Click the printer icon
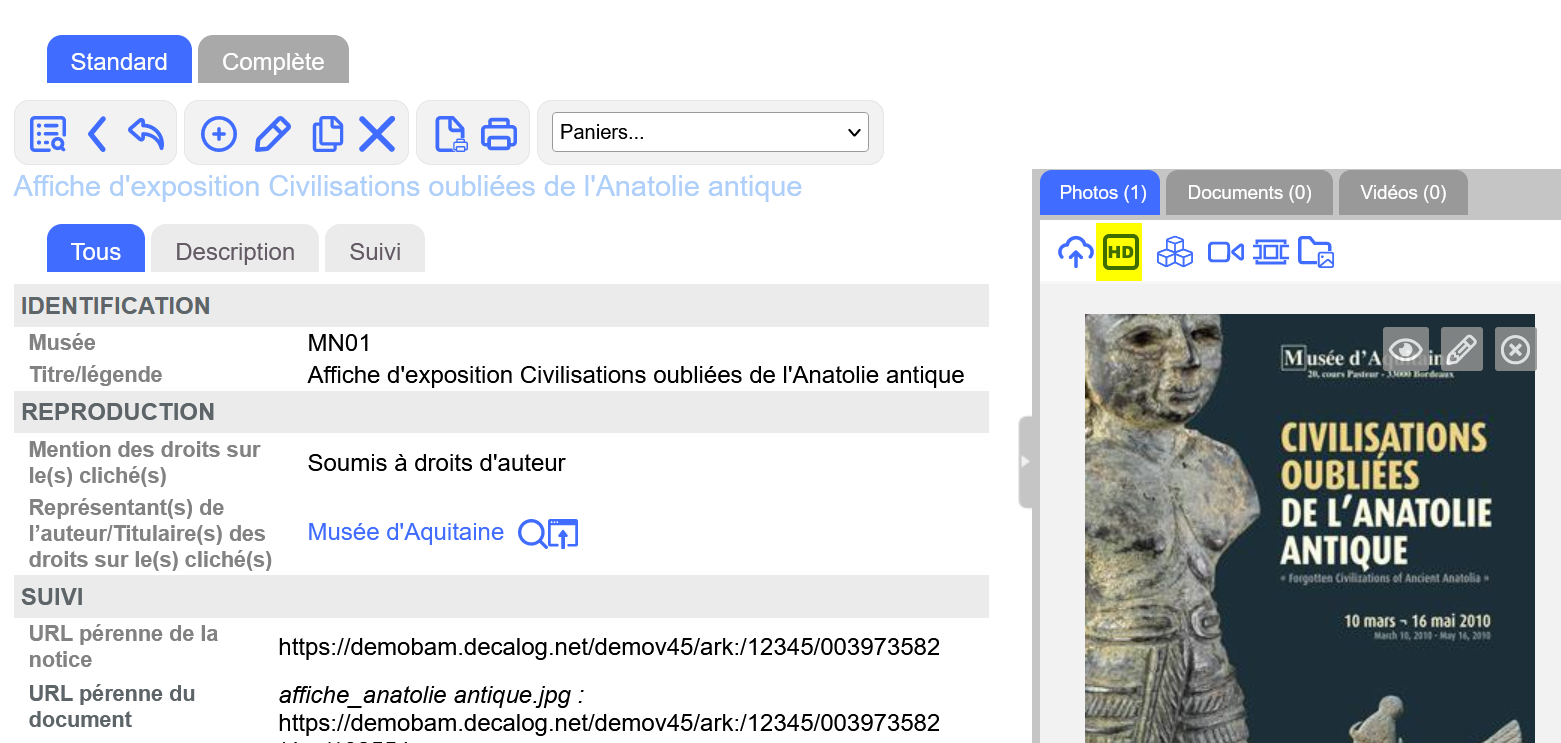This screenshot has height=743, width=1561. tap(499, 133)
